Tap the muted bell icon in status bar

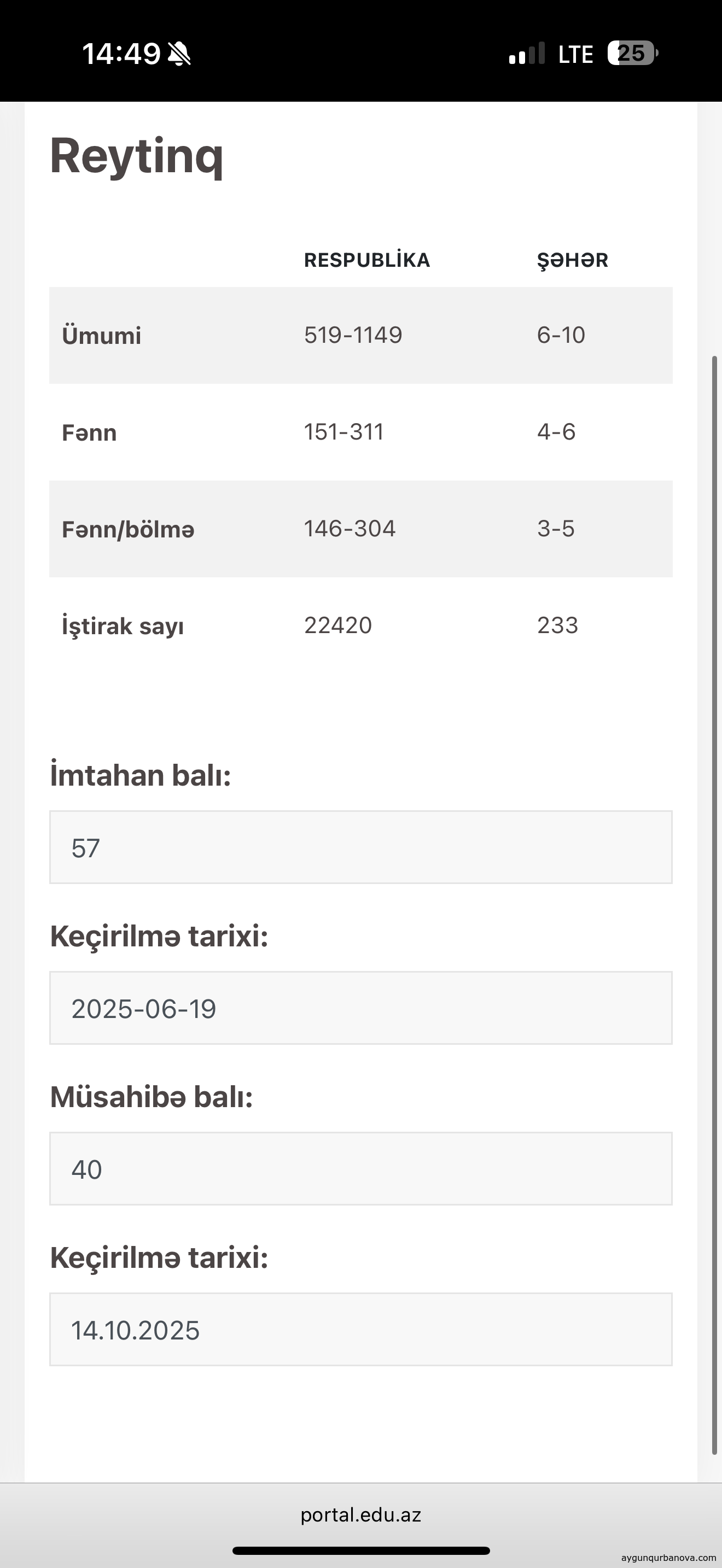click(179, 54)
